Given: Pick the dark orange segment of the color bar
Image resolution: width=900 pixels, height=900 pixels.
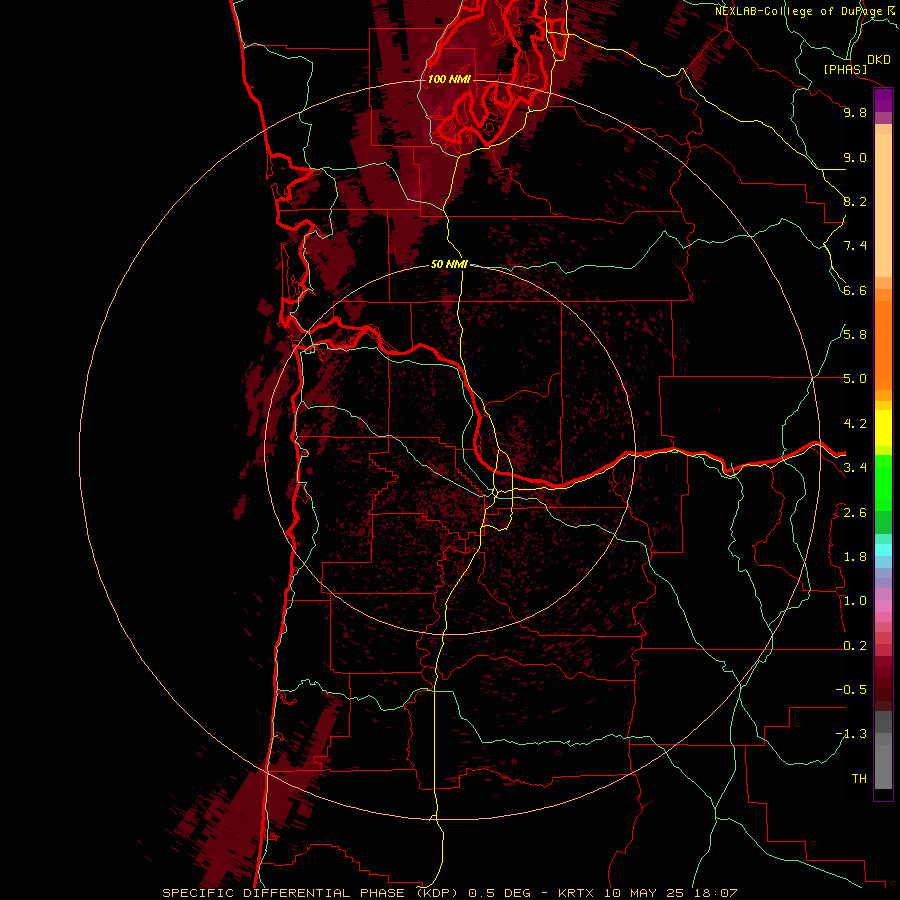Looking at the screenshot, I should pyautogui.click(x=883, y=345).
